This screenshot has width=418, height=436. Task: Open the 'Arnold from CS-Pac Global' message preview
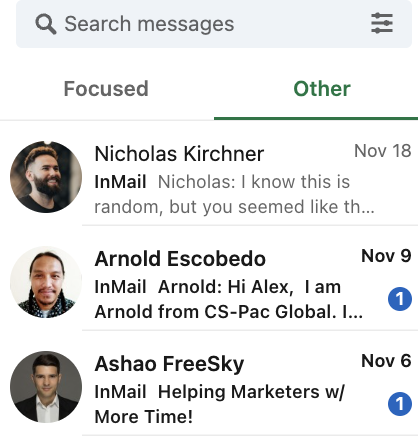coord(229,299)
